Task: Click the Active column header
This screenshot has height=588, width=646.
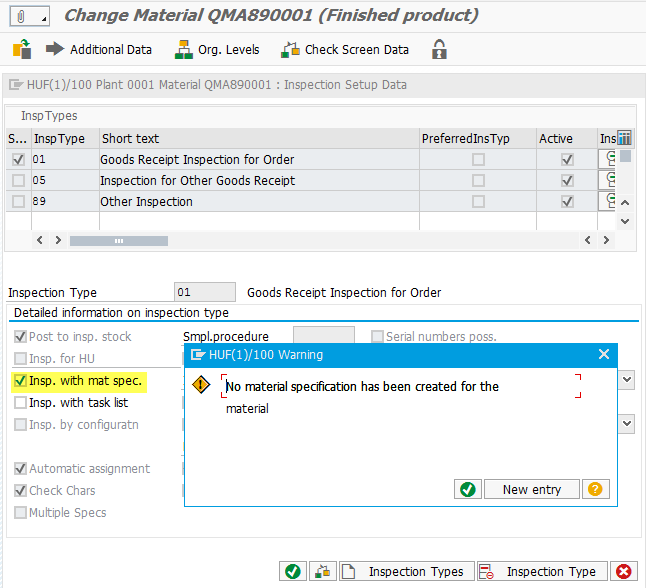Action: tap(567, 138)
